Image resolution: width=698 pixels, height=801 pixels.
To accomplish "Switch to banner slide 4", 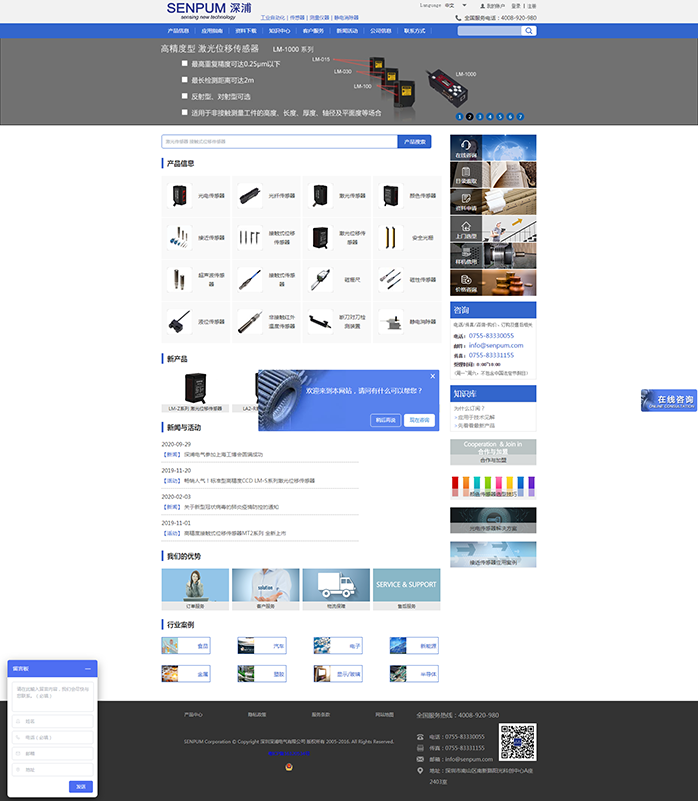I will [489, 116].
